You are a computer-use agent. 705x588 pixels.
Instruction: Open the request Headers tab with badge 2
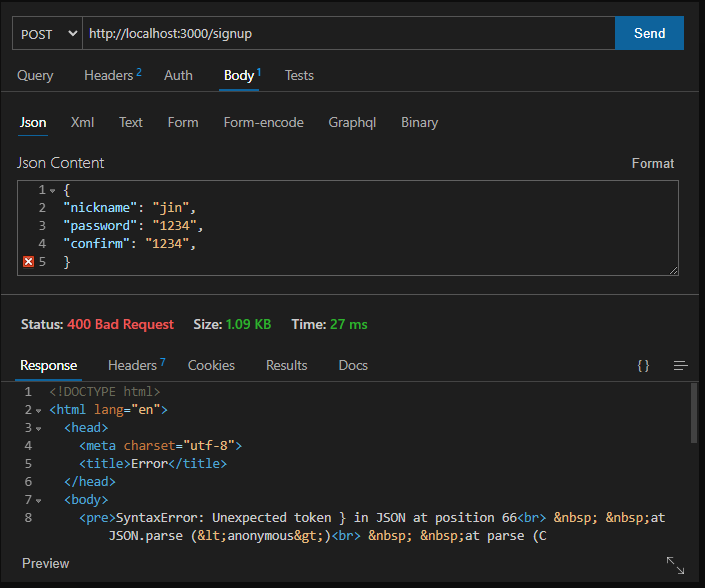pos(112,75)
